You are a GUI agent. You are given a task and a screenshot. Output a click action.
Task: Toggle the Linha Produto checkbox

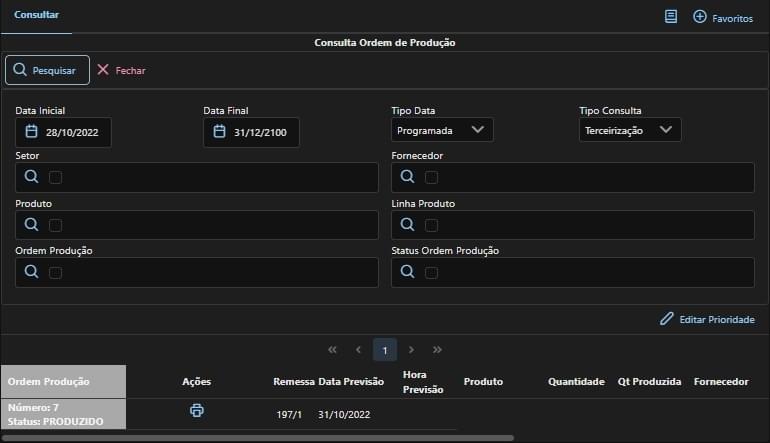[431, 225]
